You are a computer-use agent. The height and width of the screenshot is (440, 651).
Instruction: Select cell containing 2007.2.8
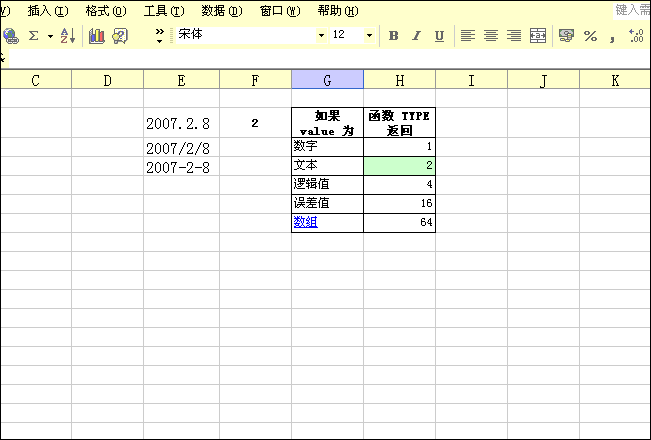181,123
